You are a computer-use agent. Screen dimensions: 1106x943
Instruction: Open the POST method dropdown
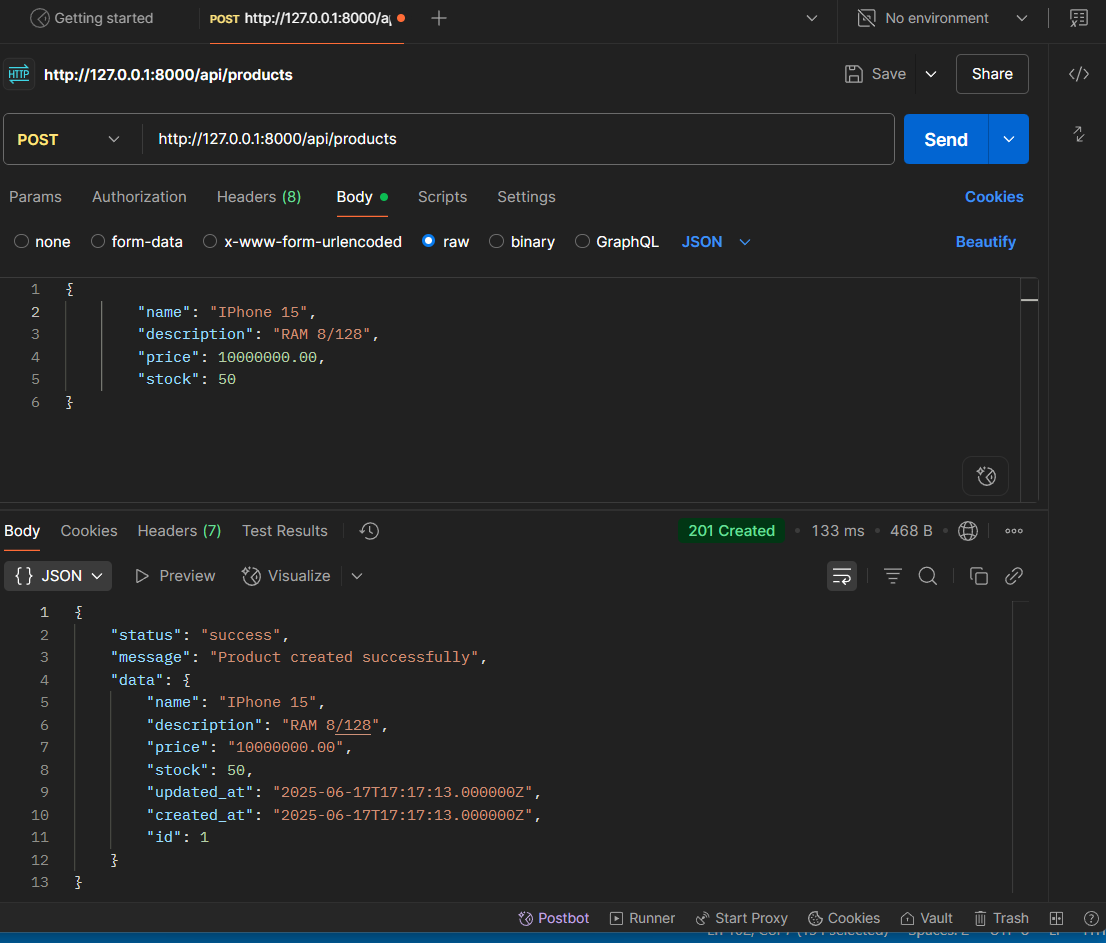coord(70,139)
